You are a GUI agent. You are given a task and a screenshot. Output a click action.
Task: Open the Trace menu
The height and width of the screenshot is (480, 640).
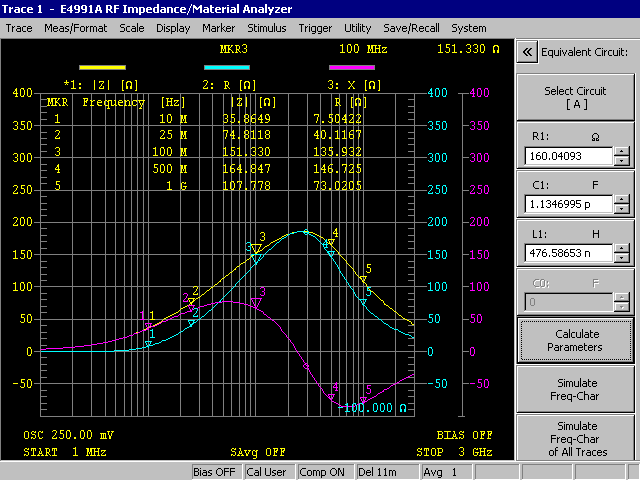point(19,28)
